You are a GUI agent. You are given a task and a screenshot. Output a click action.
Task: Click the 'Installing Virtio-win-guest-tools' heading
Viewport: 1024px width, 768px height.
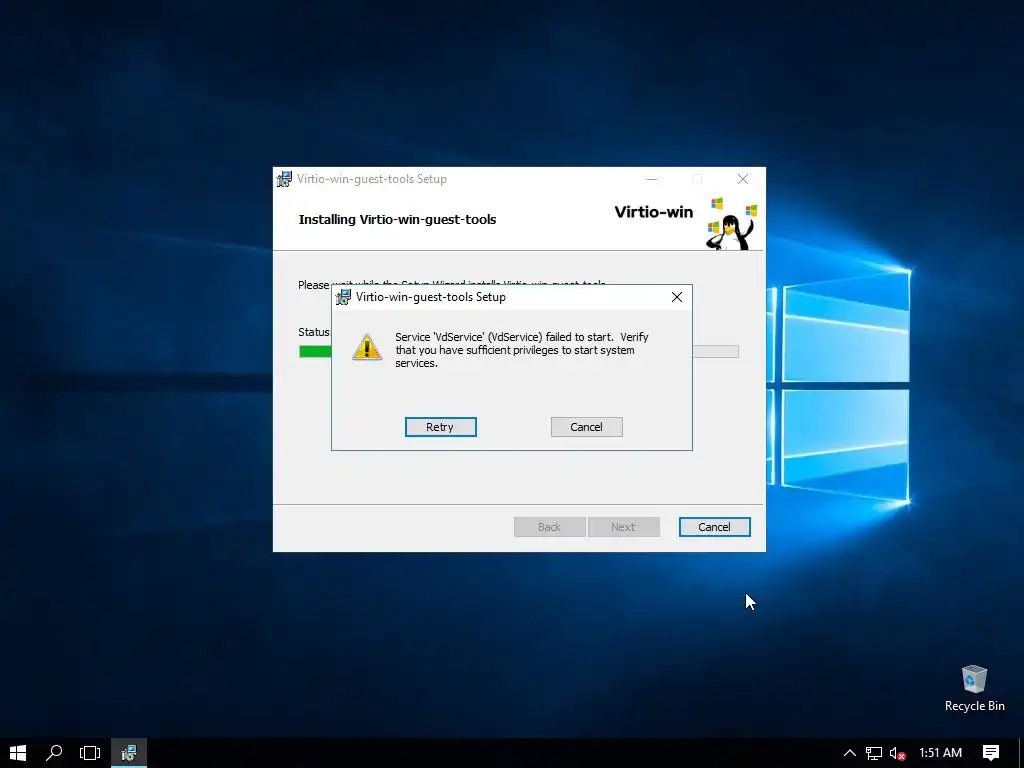[x=397, y=219]
